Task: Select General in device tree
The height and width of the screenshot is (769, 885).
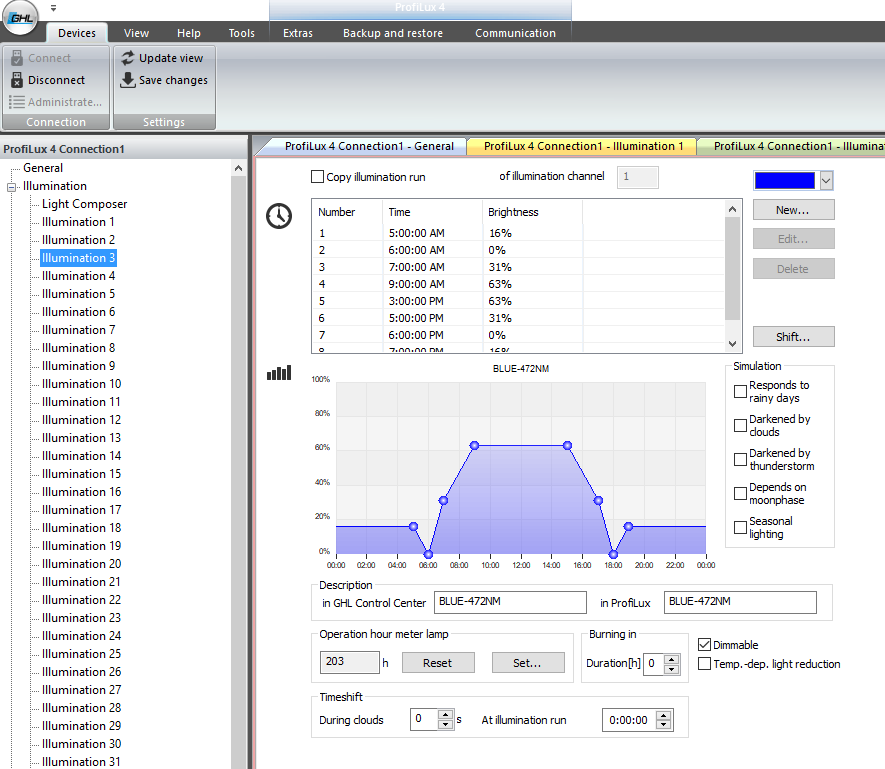Action: coord(43,168)
